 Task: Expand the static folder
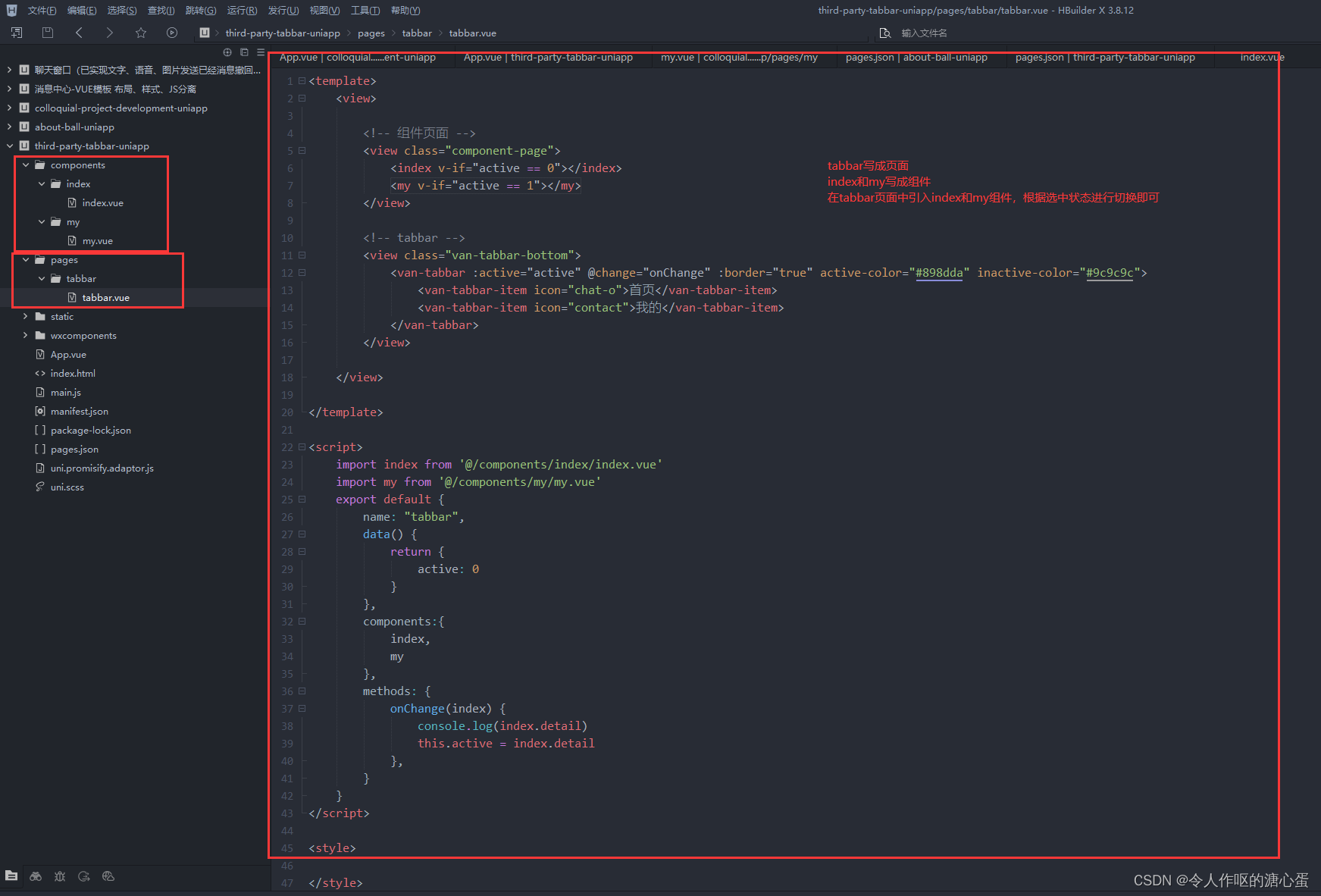coord(26,317)
